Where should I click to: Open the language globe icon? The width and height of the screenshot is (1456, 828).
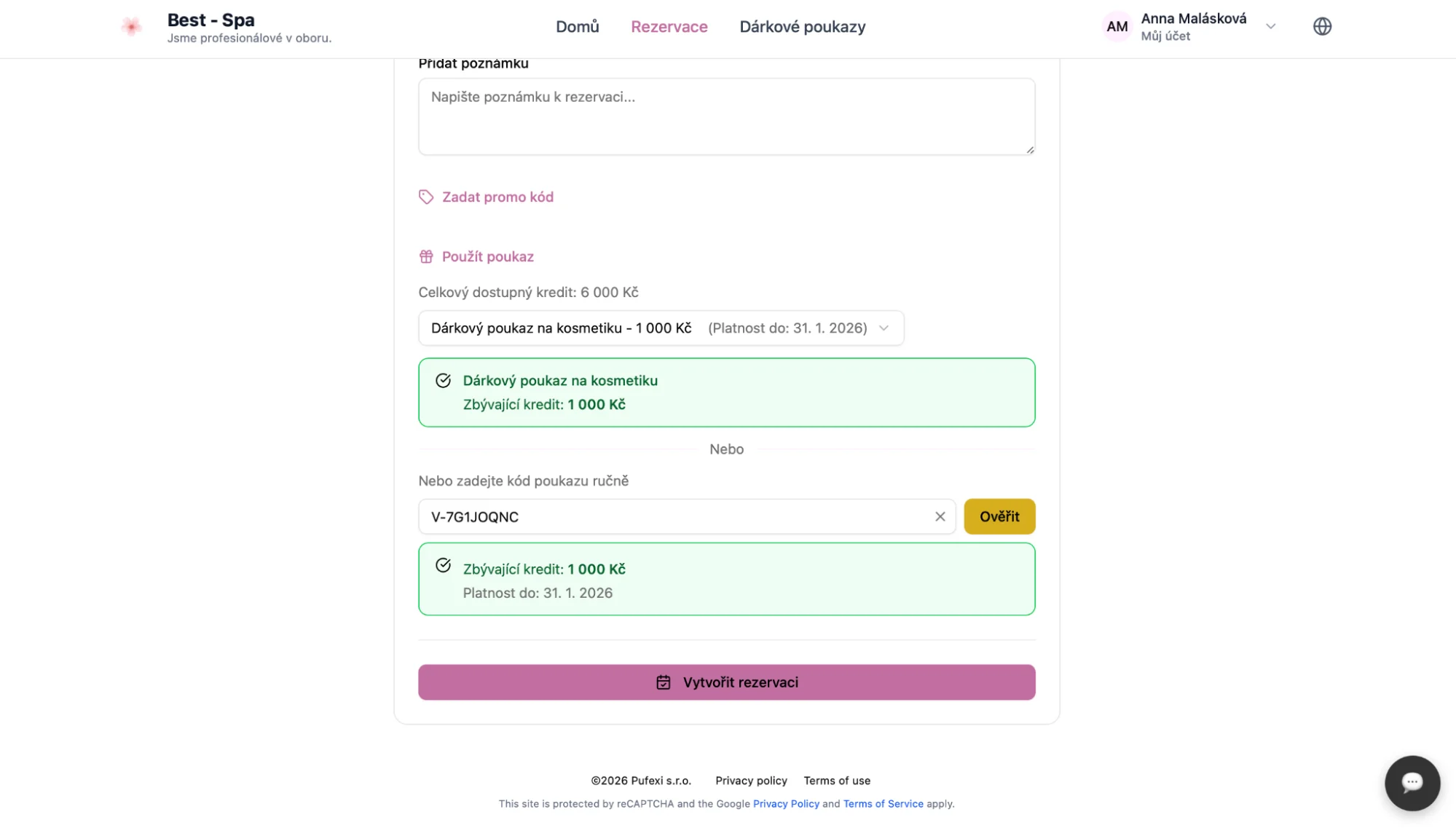coord(1322,27)
